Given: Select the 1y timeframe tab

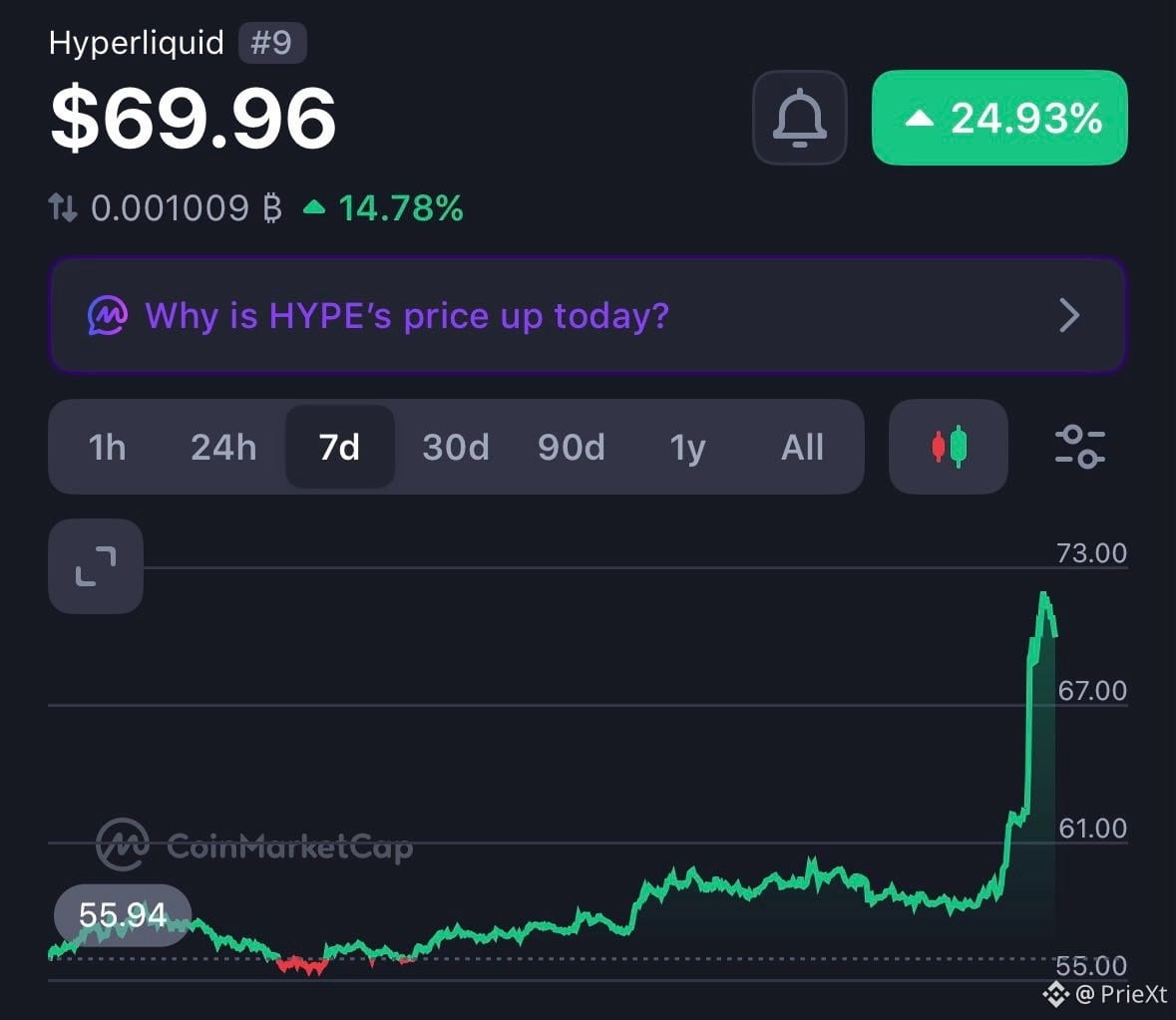Looking at the screenshot, I should click(x=687, y=448).
